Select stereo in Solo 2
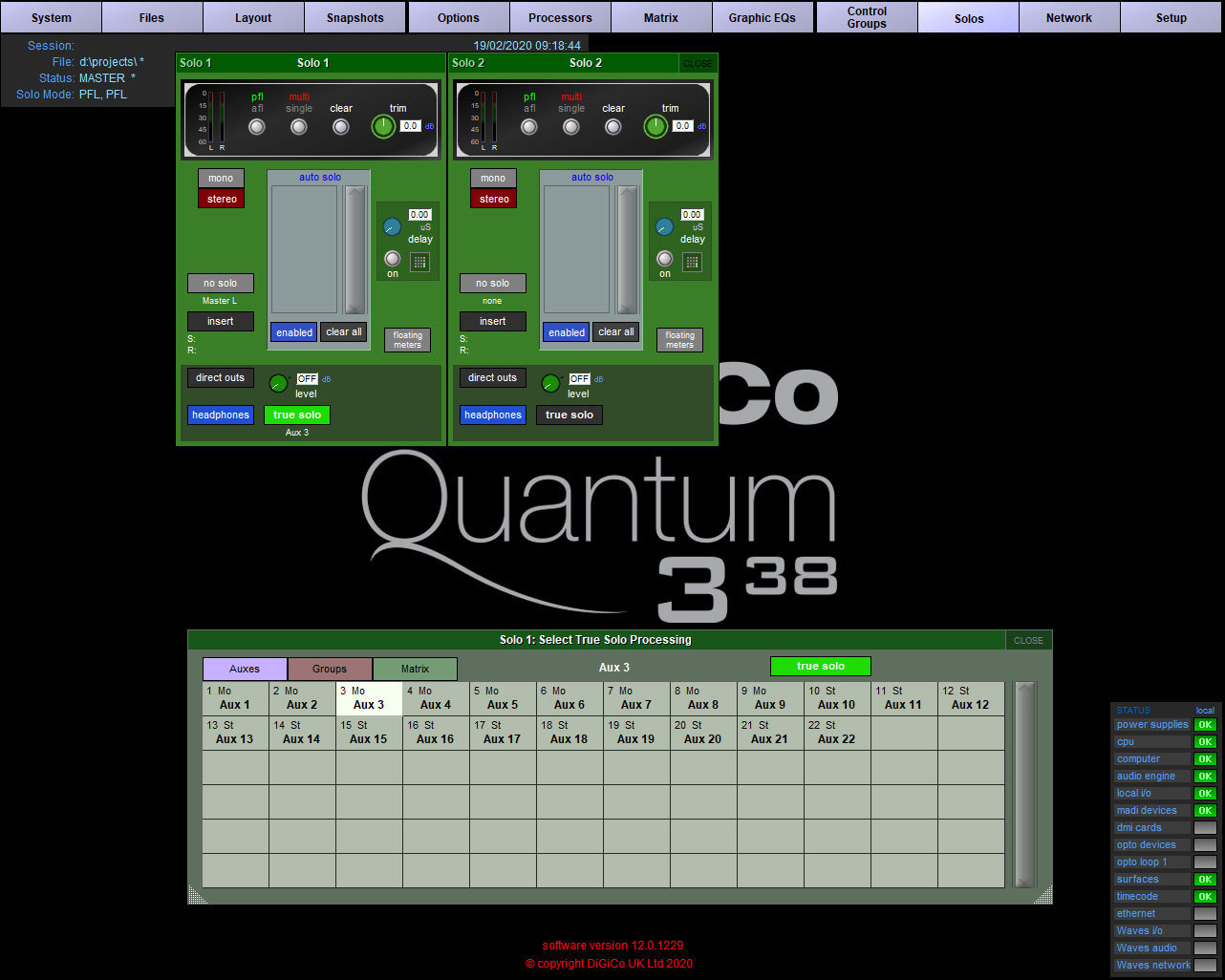The width and height of the screenshot is (1225, 980). coord(493,199)
